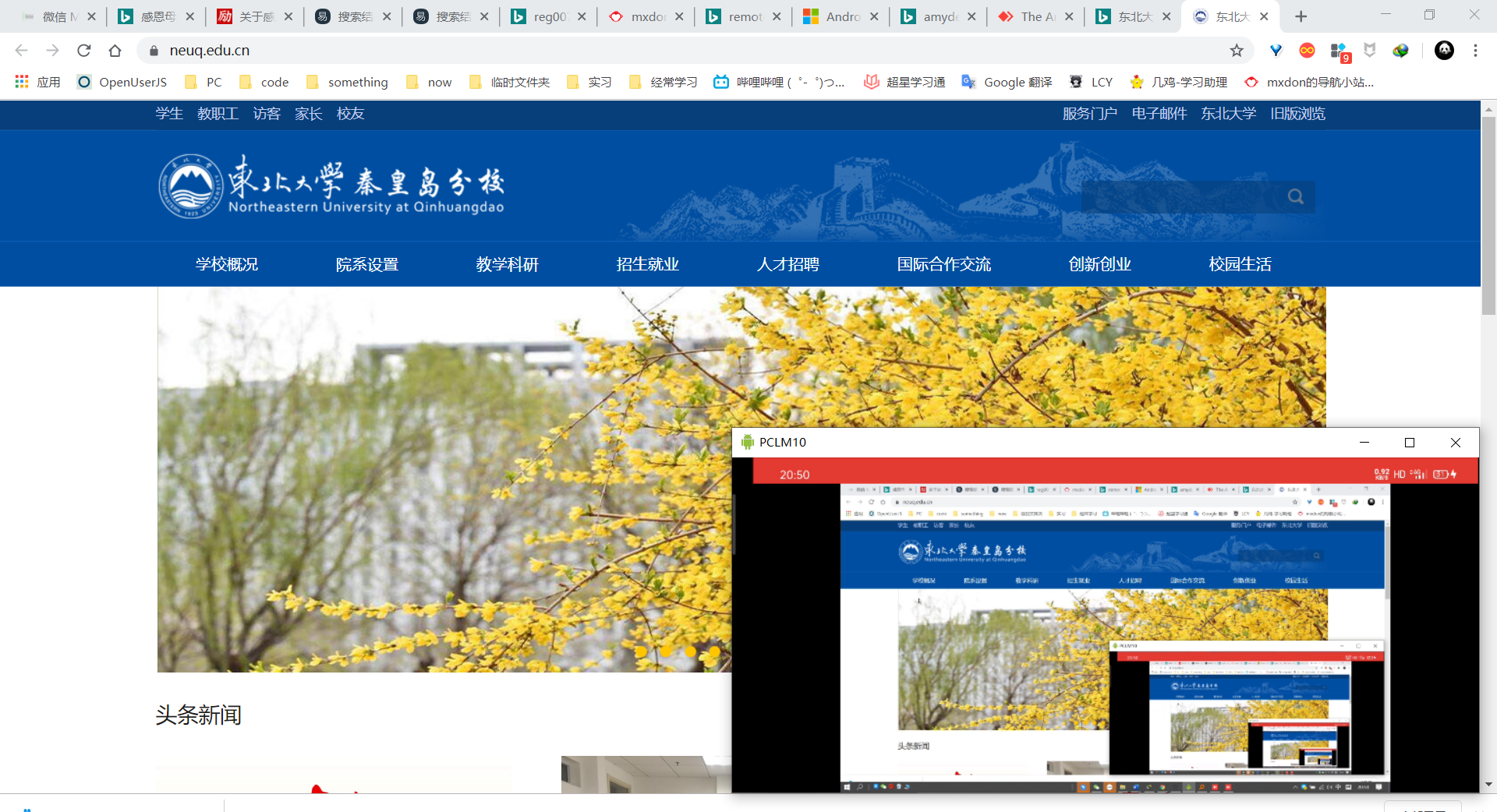This screenshot has width=1497, height=812.
Task: Open the 临时文件夹 bookmark folder
Action: 510,82
